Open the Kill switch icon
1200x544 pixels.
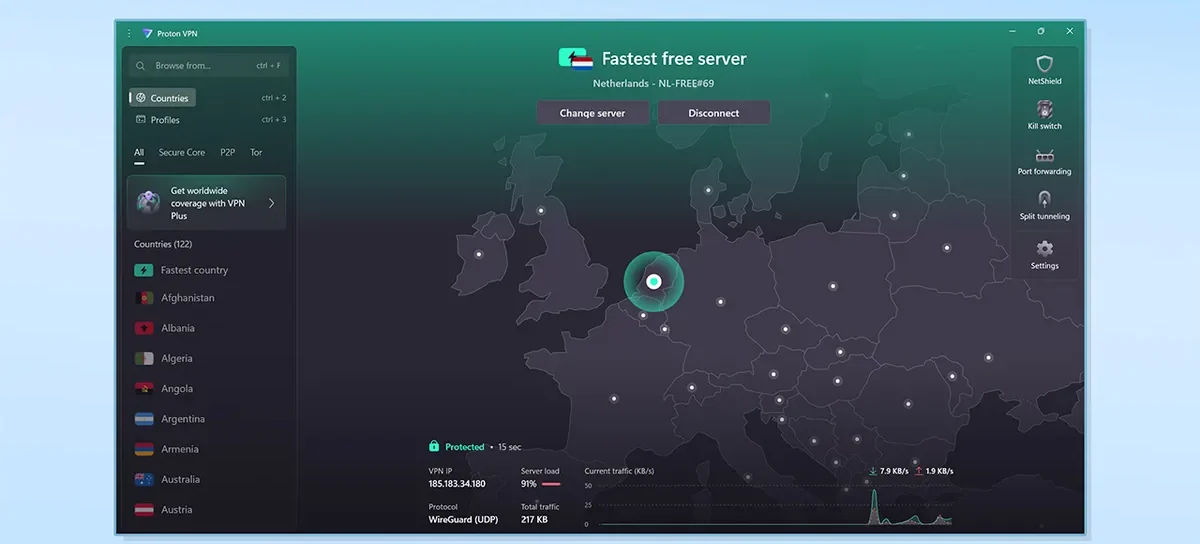pyautogui.click(x=1044, y=109)
